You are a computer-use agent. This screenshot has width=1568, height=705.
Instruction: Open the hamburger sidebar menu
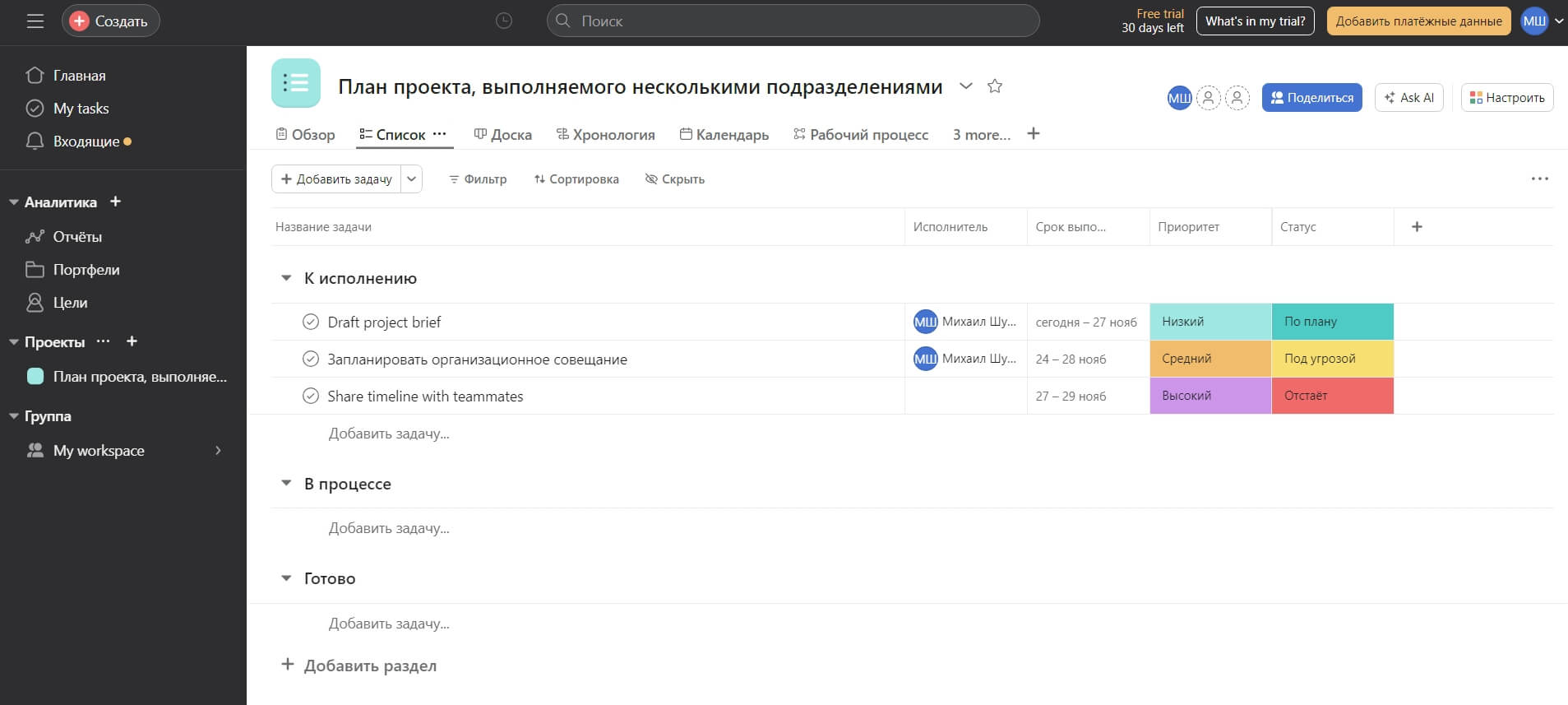(35, 21)
